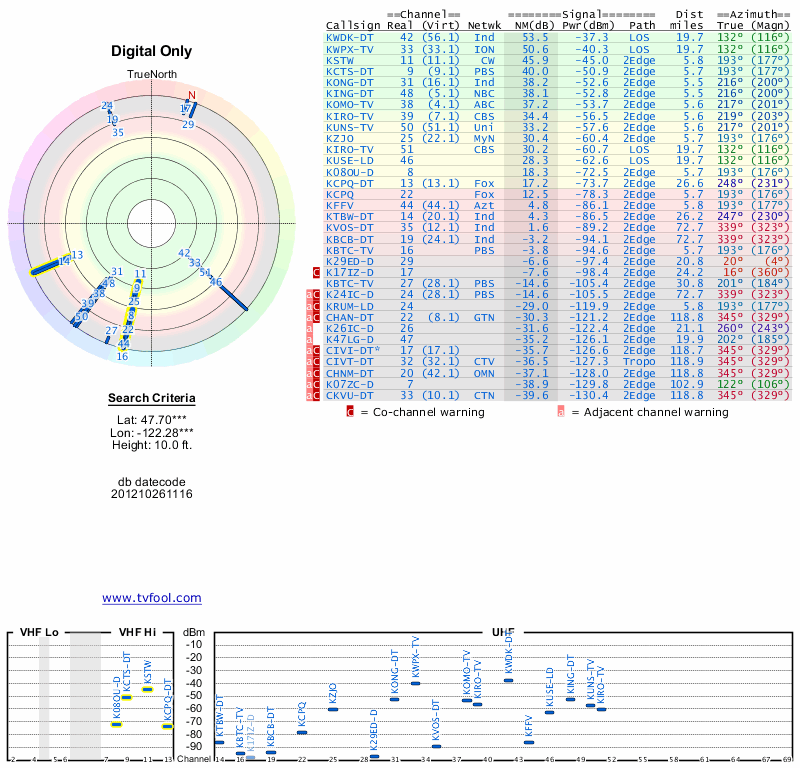The height and width of the screenshot is (768, 800).
Task: Click the NM(dB) column header
Action: pyautogui.click(x=527, y=25)
